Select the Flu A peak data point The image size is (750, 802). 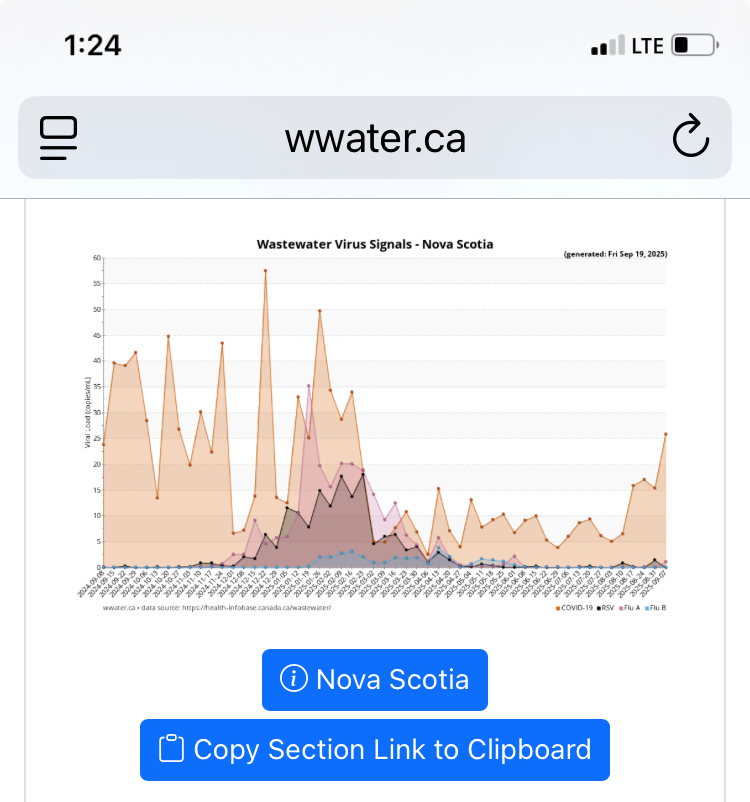[x=309, y=385]
